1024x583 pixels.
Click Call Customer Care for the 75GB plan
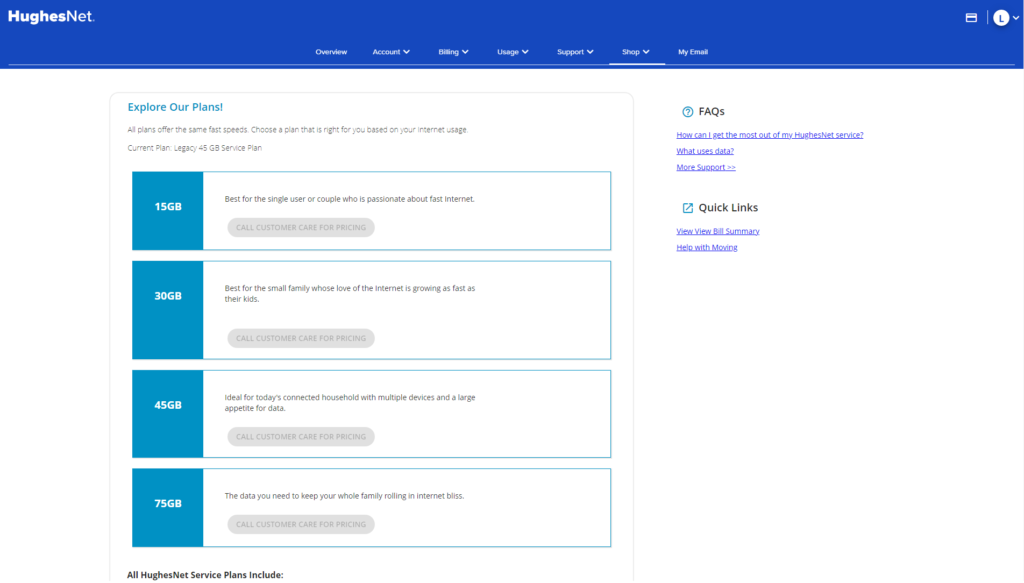pos(300,524)
